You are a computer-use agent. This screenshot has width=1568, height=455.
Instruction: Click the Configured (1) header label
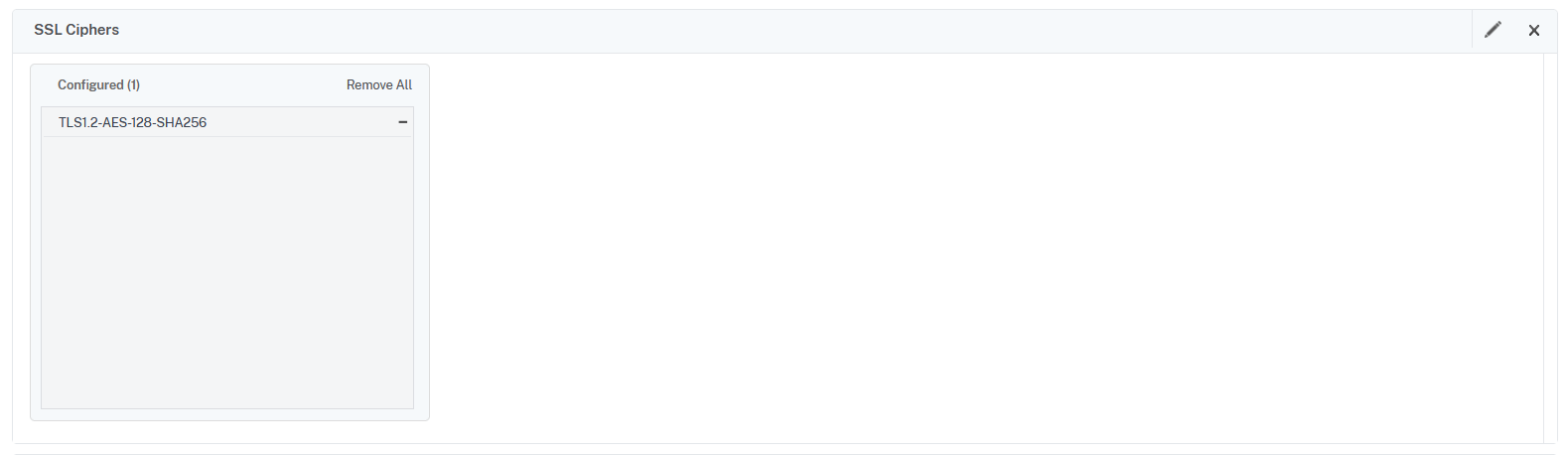pyautogui.click(x=98, y=85)
